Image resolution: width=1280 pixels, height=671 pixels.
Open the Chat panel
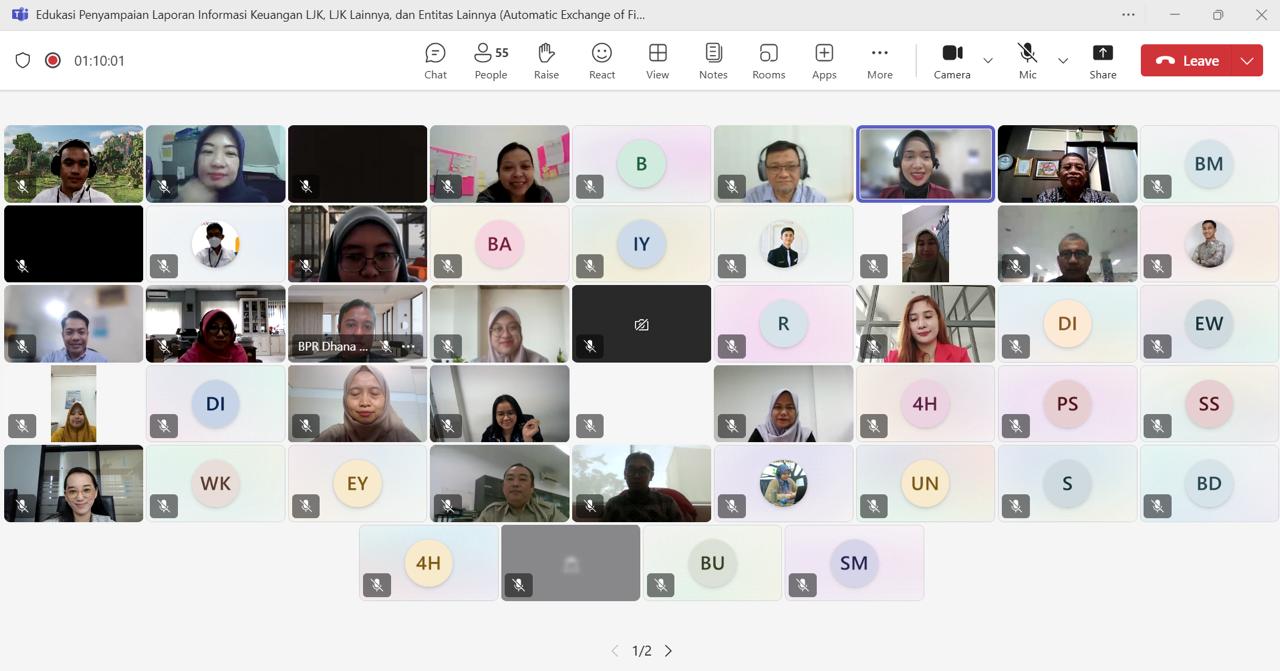435,61
